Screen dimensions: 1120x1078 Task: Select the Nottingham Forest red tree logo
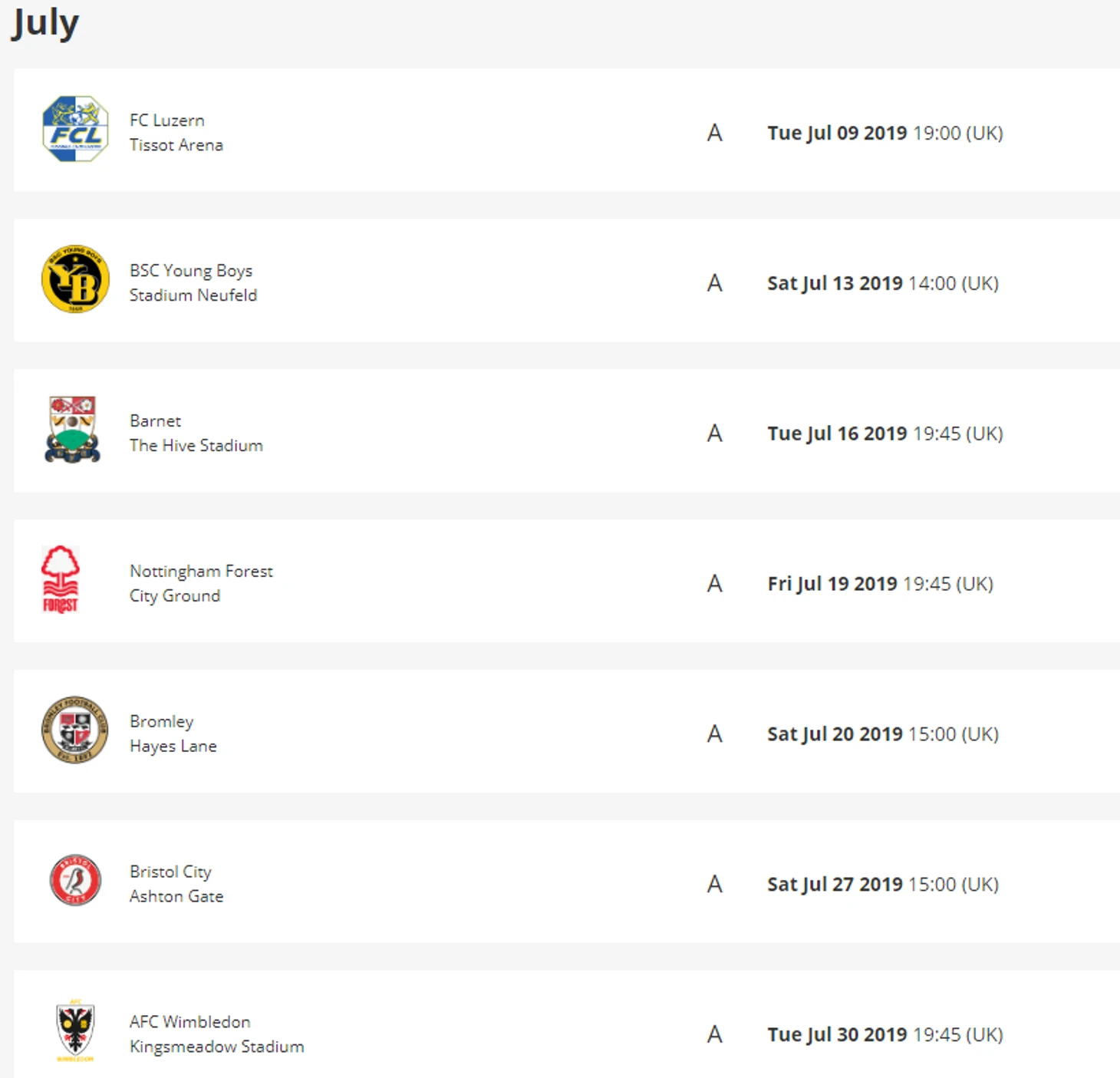point(61,579)
